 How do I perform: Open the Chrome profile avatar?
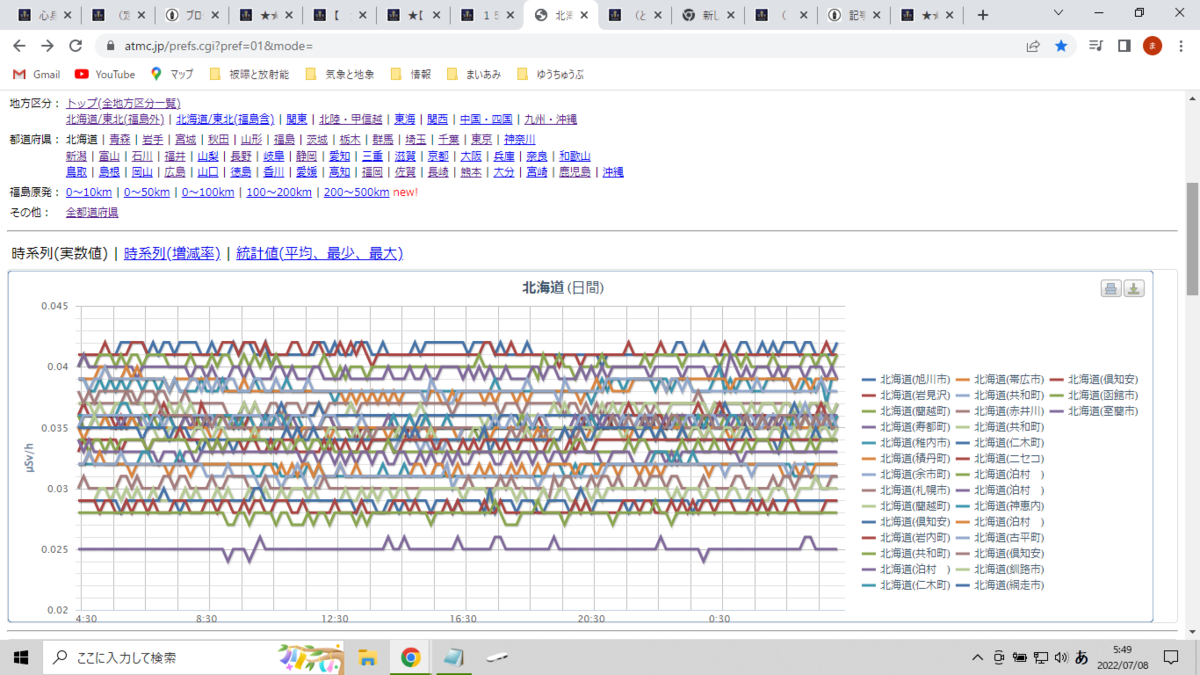coord(1152,46)
